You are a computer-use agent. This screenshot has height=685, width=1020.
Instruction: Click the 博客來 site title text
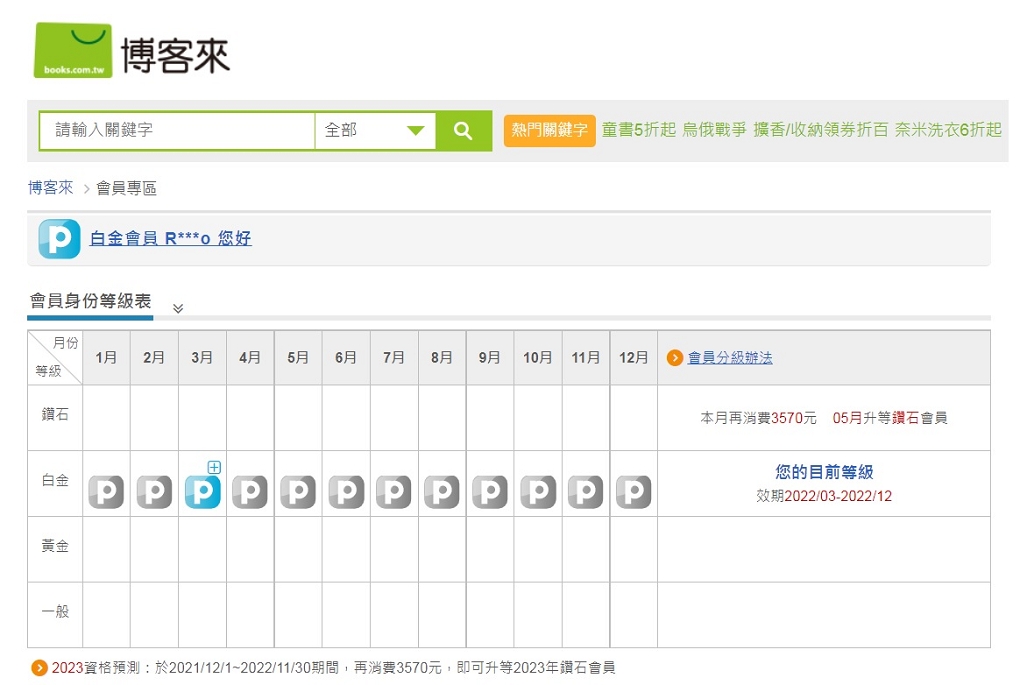176,56
